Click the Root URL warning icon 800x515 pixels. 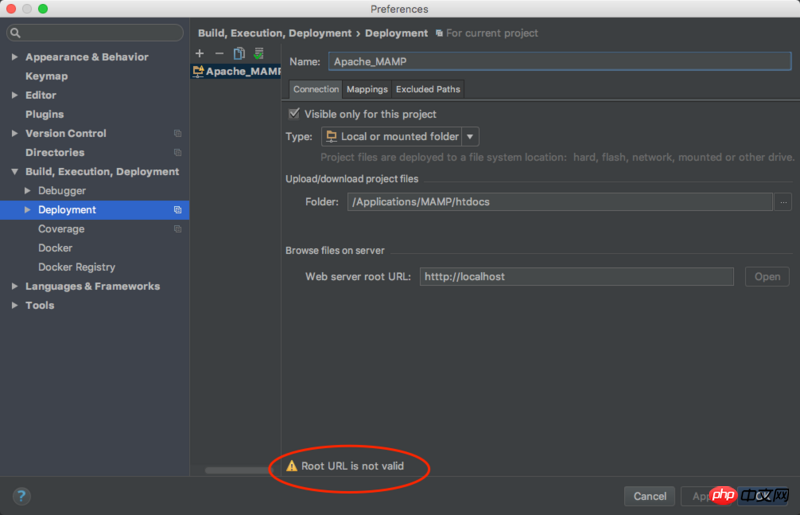(291, 465)
